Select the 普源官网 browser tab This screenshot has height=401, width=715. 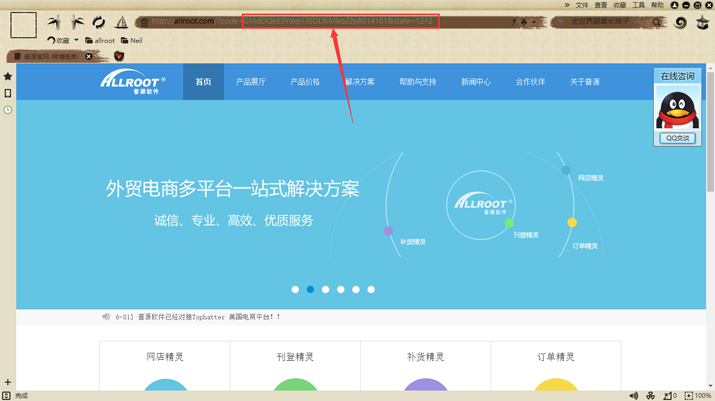coord(50,57)
